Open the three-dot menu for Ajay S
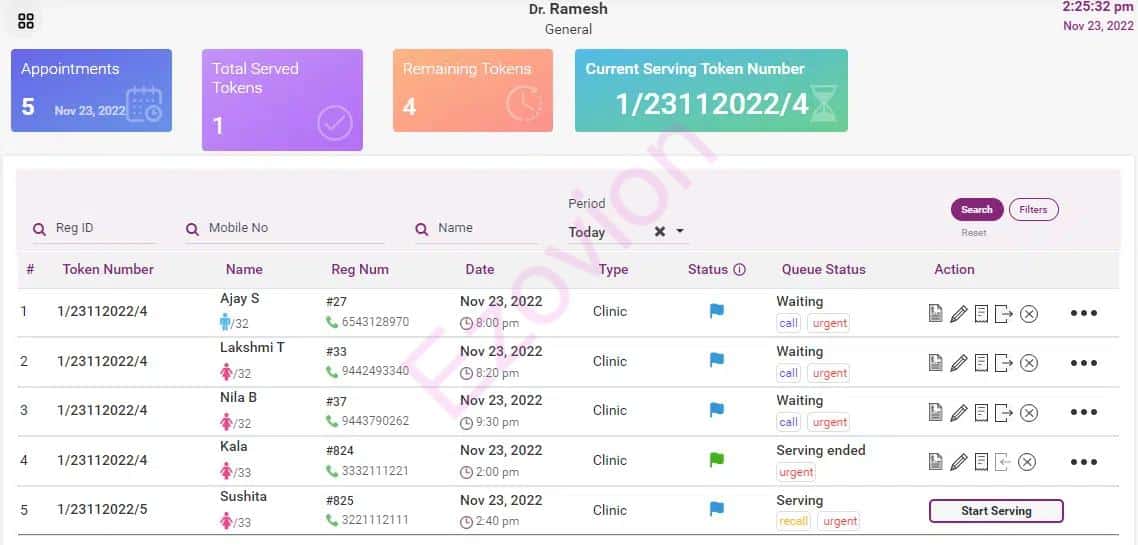Screen dimensions: 1138x545 pyautogui.click(x=1084, y=313)
